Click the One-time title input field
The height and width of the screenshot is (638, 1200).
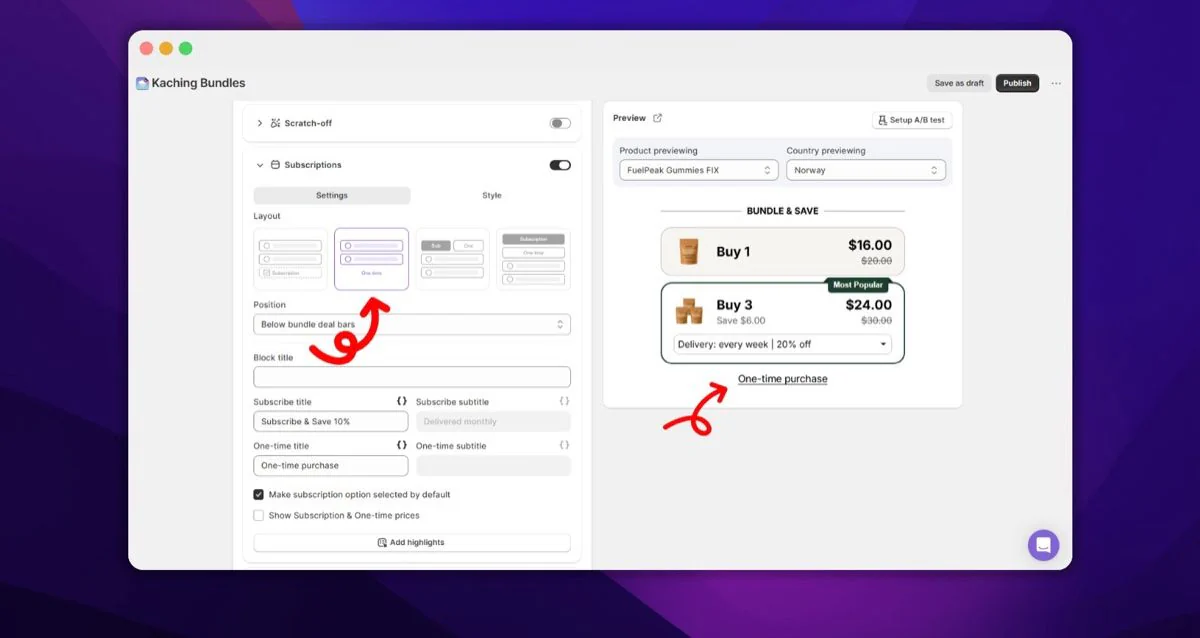tap(331, 465)
